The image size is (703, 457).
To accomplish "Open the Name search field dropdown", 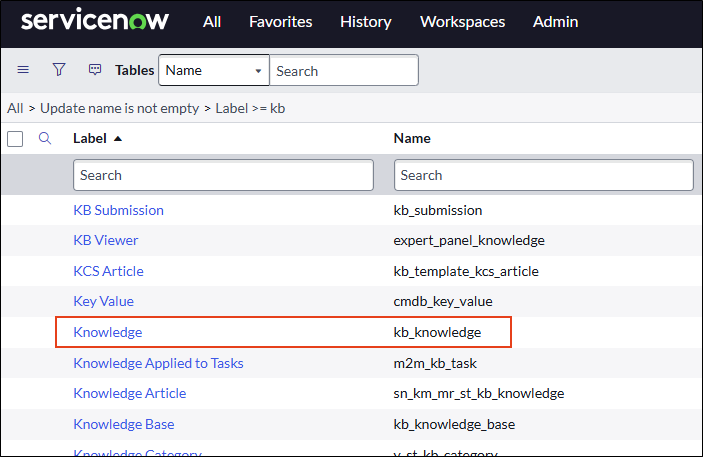I will coord(214,70).
